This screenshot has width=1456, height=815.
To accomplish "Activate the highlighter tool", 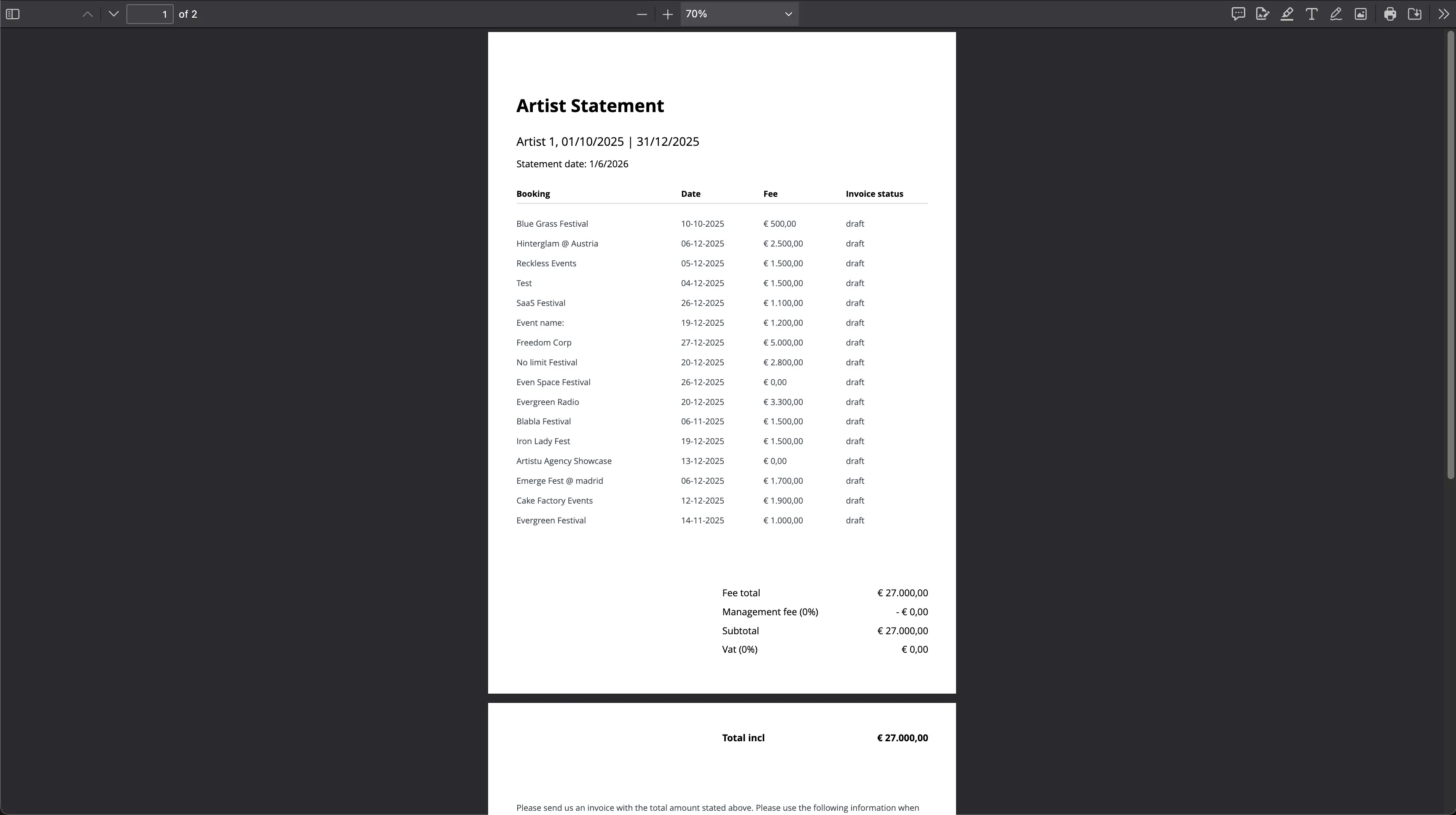I will point(1287,14).
